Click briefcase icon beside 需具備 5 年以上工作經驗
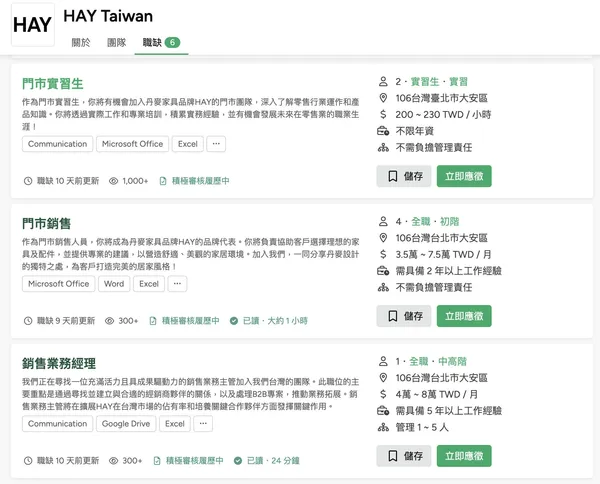This screenshot has height=484, width=600. [383, 411]
